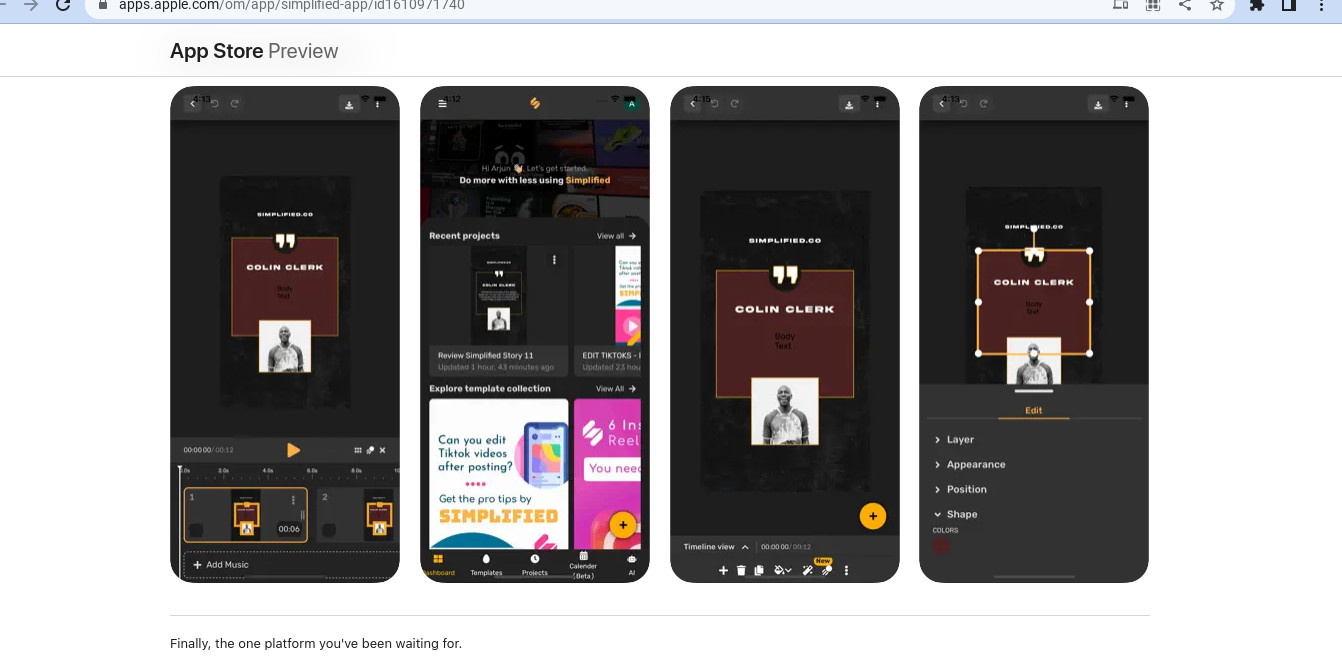
Task: Open the Chrome three-dot menu
Action: click(x=1323, y=5)
